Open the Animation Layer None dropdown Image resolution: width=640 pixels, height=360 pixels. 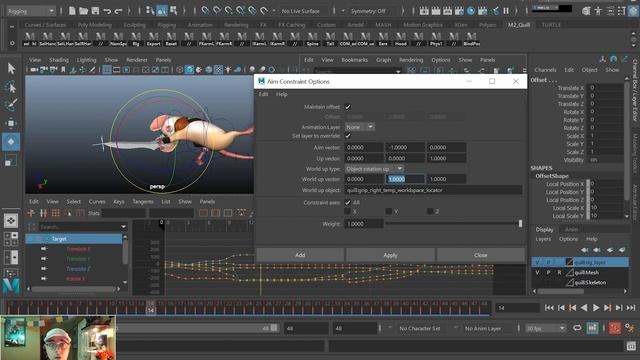(x=360, y=127)
